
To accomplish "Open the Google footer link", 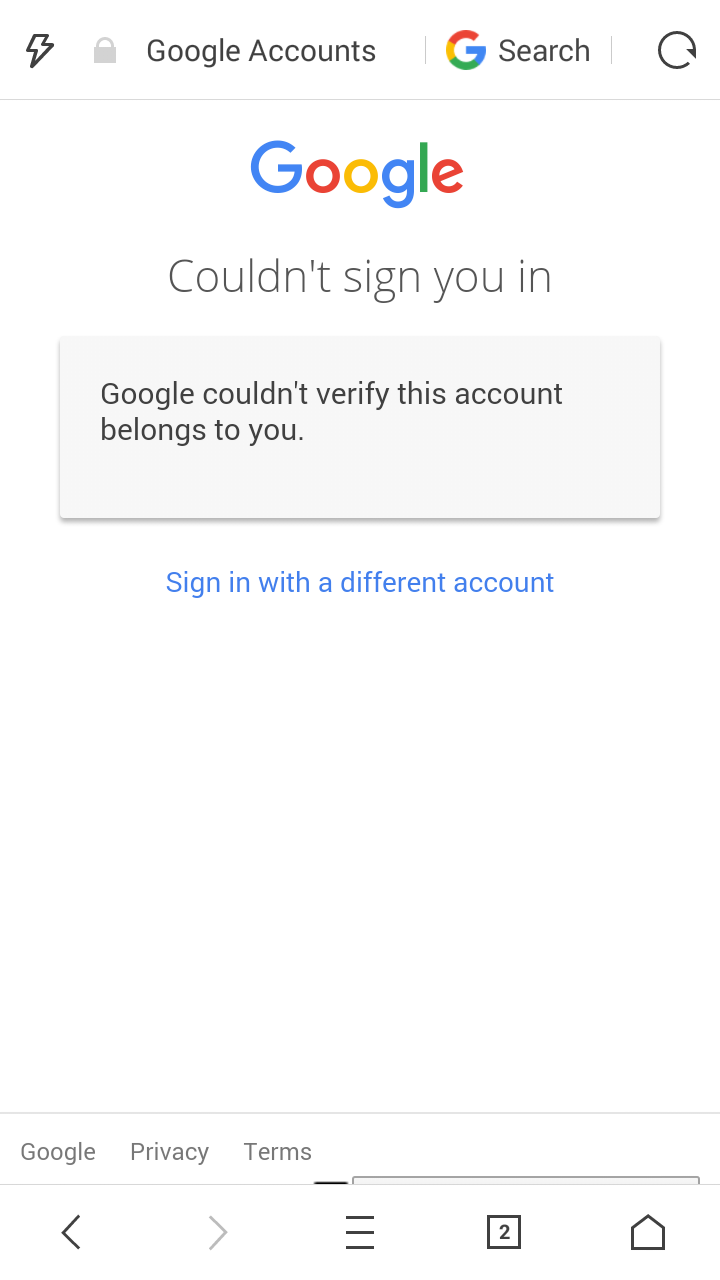I will (57, 1151).
